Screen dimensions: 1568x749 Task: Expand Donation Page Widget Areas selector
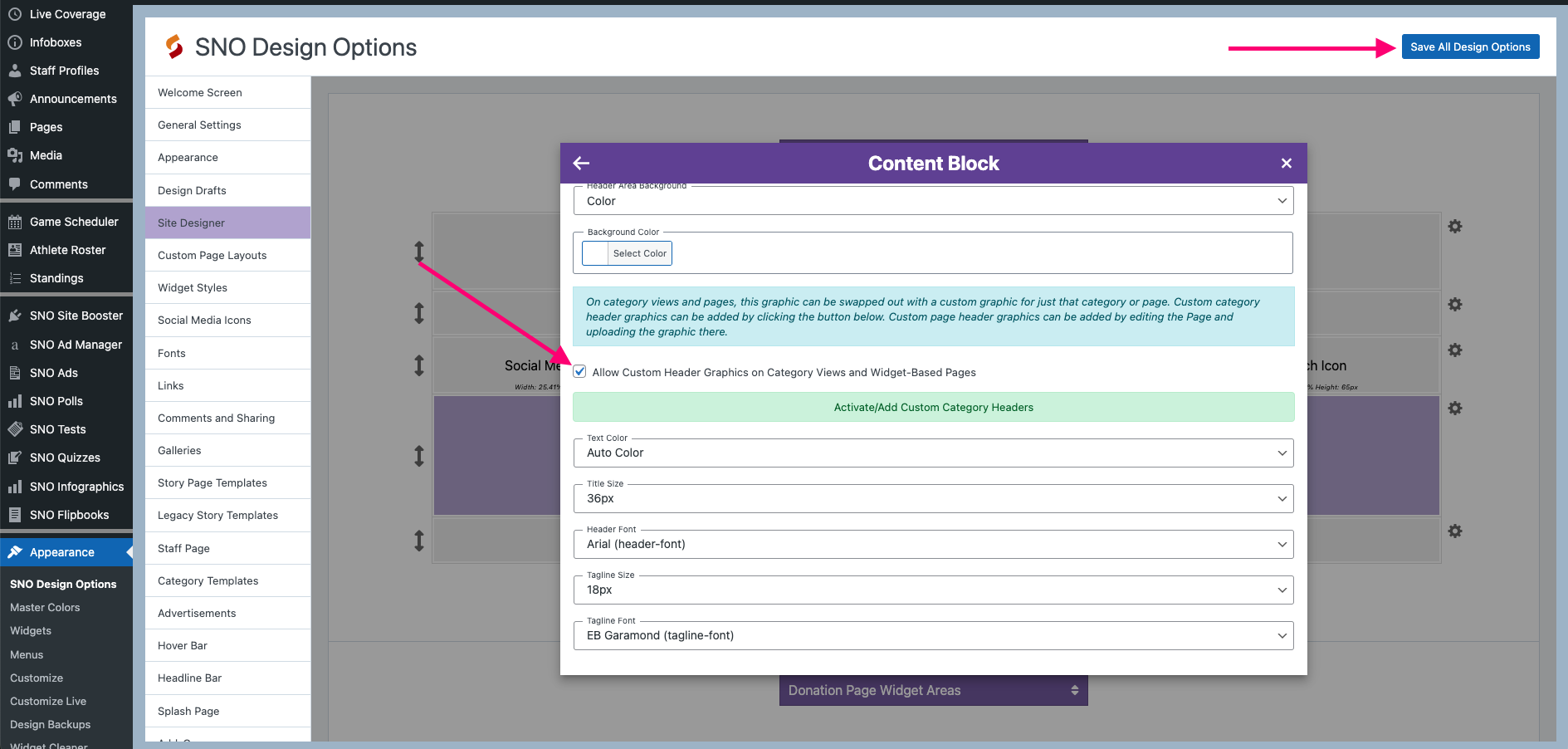933,690
